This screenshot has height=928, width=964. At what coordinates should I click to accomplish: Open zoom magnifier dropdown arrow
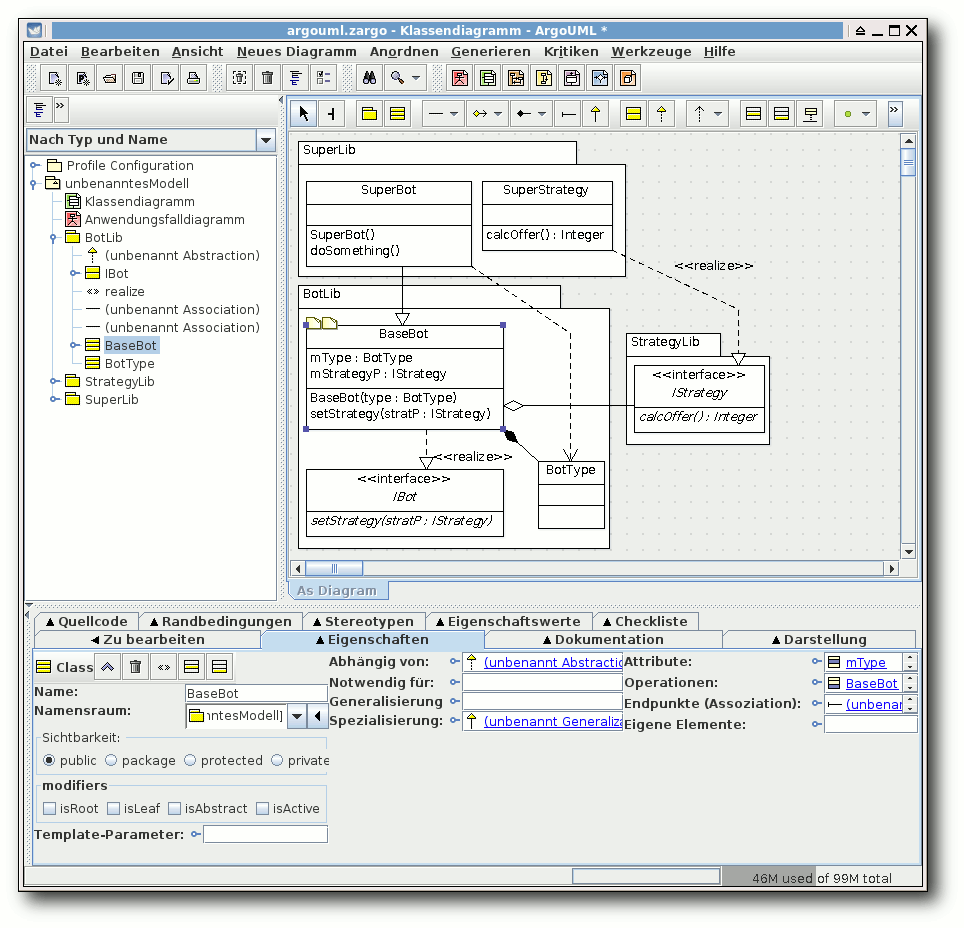pos(416,78)
